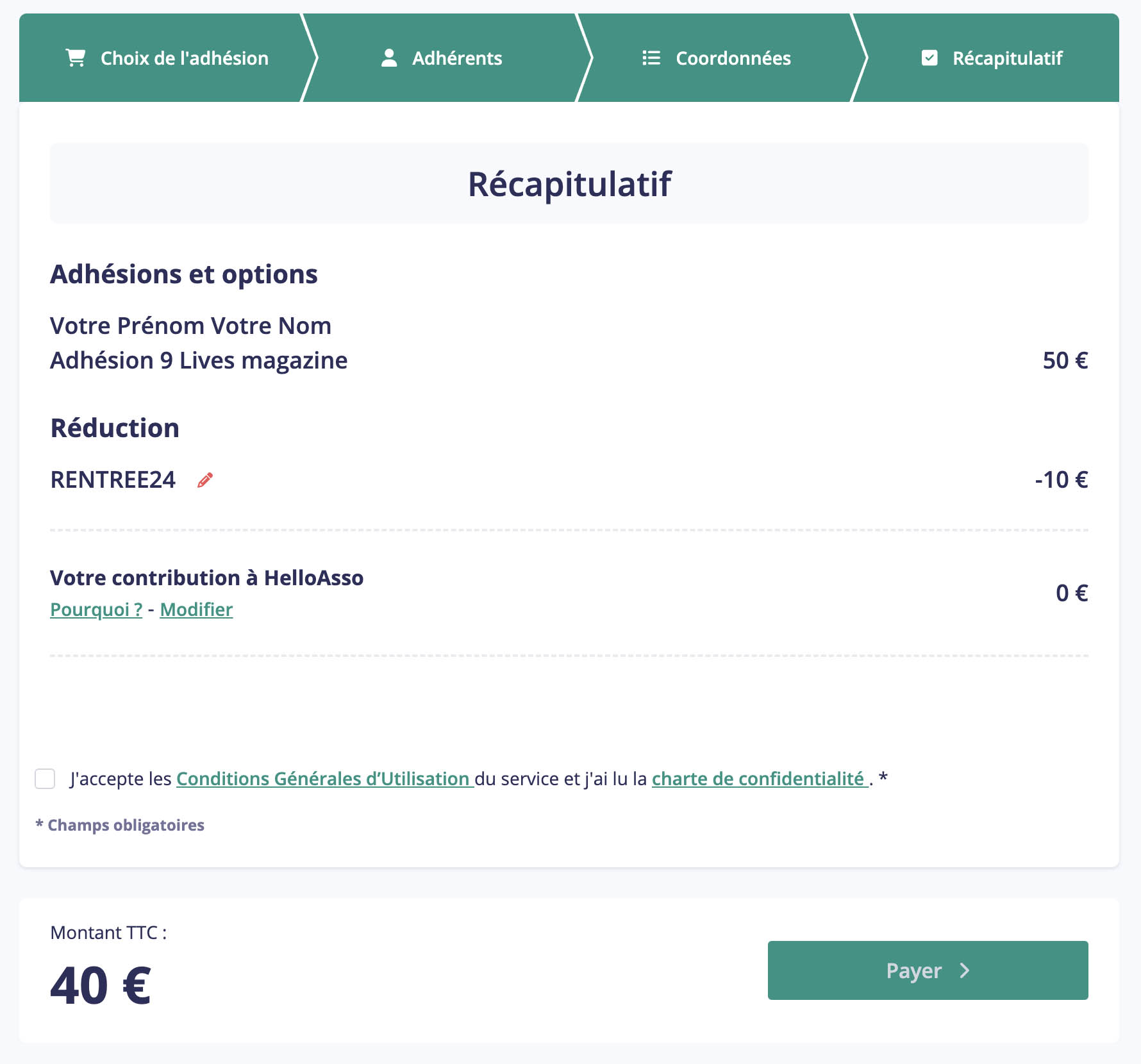Click the Pourquoi ? link
The width and height of the screenshot is (1141, 1064).
(x=96, y=610)
